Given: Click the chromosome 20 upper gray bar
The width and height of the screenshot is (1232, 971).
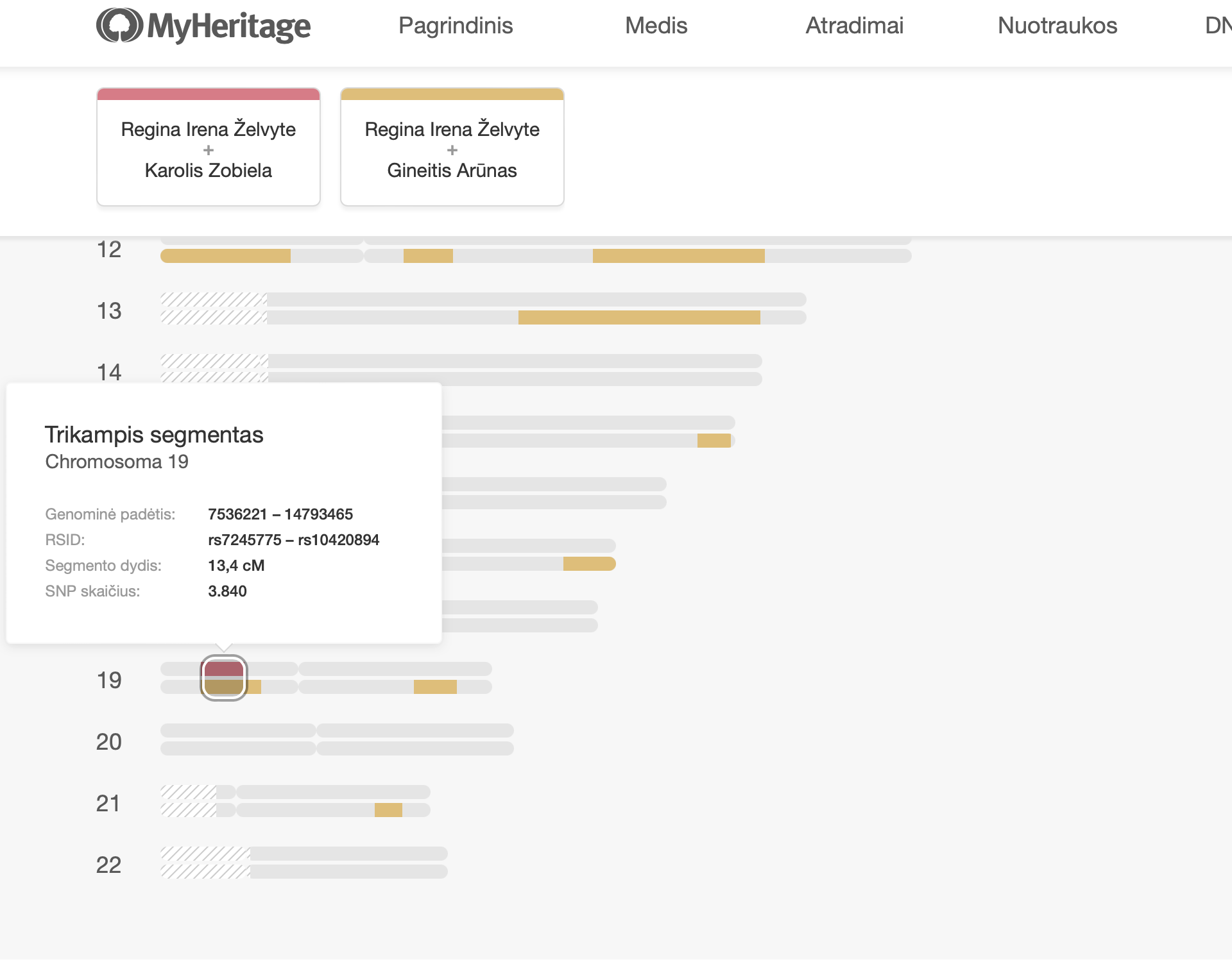Looking at the screenshot, I should [336, 730].
